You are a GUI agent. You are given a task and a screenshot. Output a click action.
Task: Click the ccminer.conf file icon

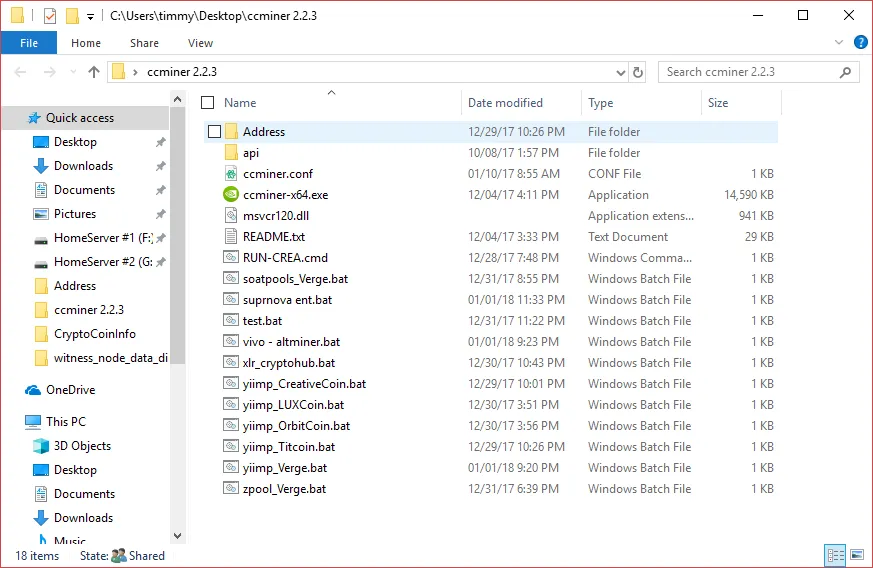[x=230, y=173]
